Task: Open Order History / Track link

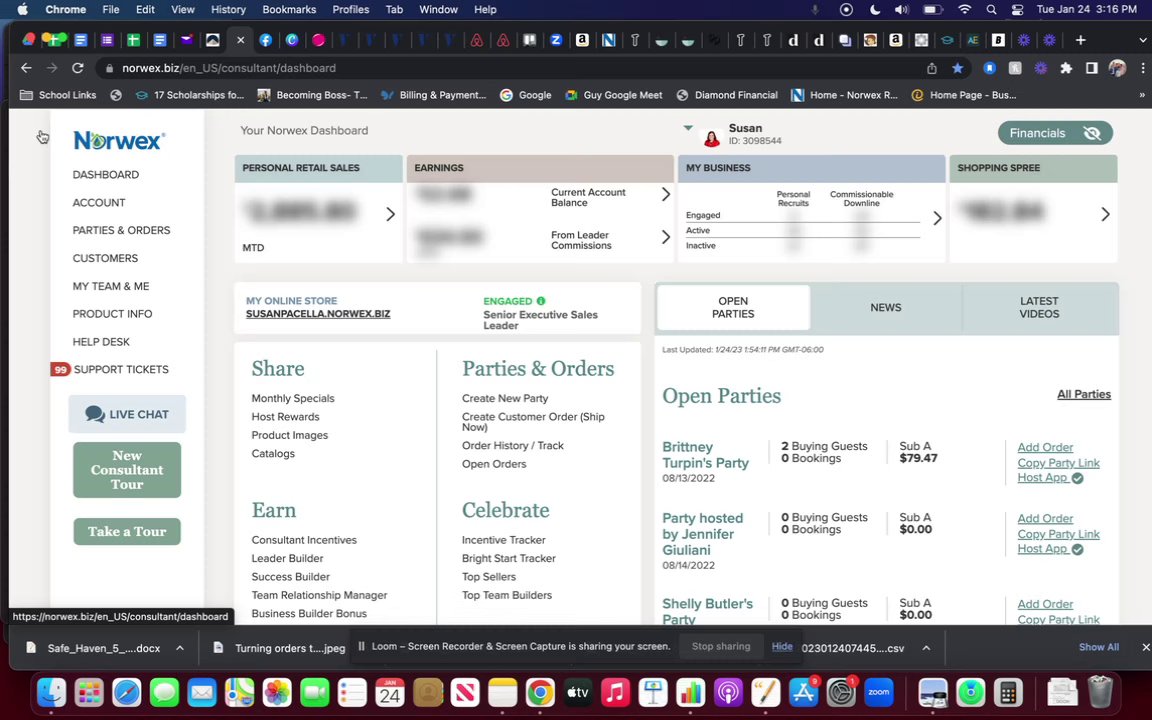Action: click(x=513, y=445)
